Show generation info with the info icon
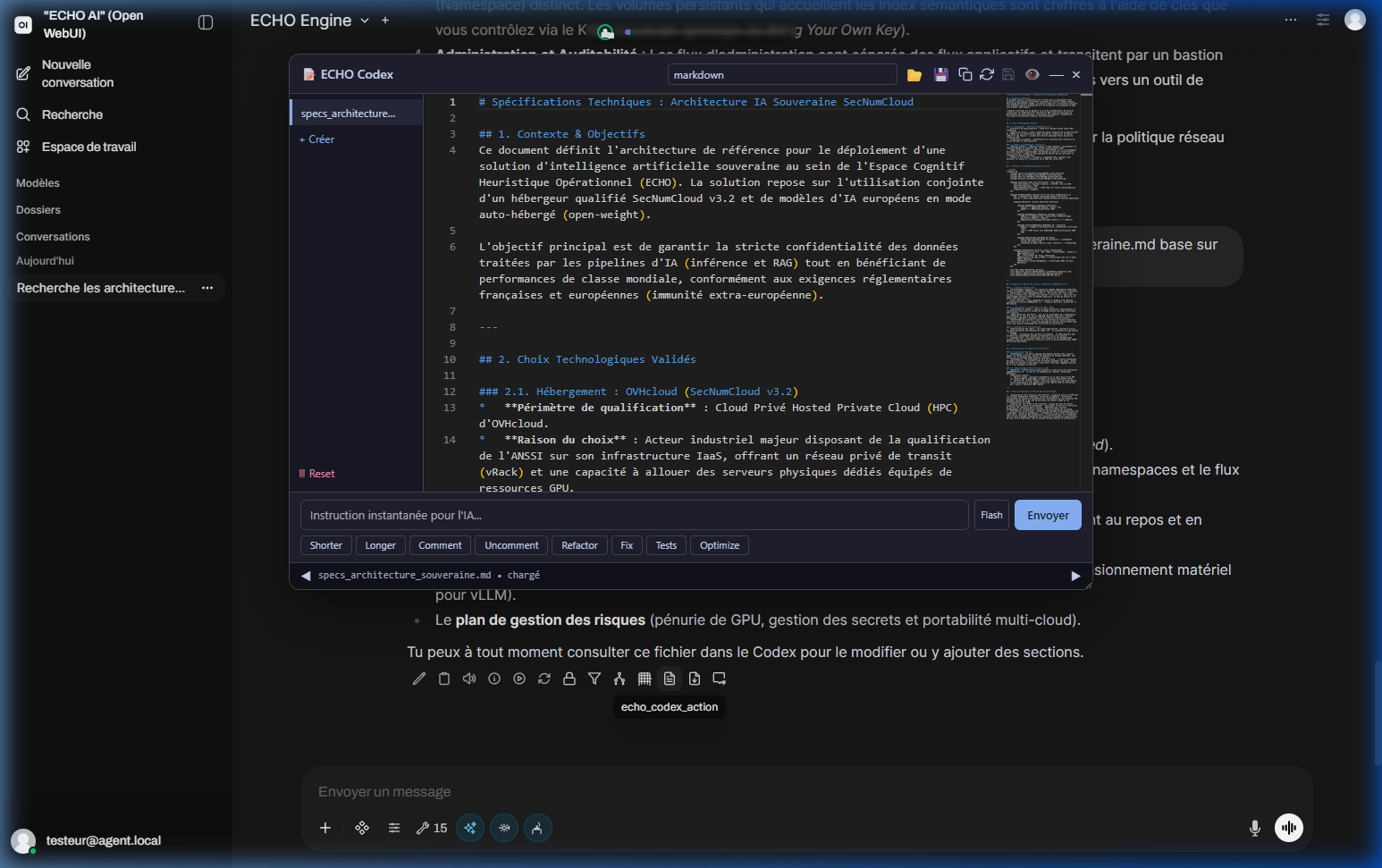The height and width of the screenshot is (868, 1382). [493, 678]
